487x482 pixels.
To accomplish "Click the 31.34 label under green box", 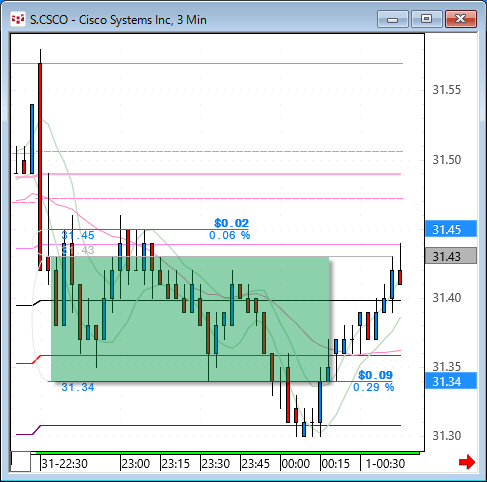I will [x=78, y=387].
